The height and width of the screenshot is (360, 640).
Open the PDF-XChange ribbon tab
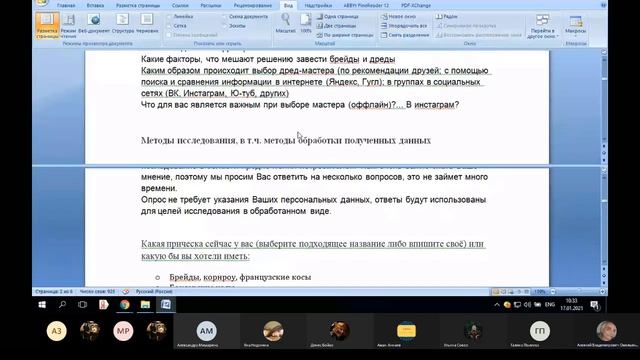click(x=416, y=6)
